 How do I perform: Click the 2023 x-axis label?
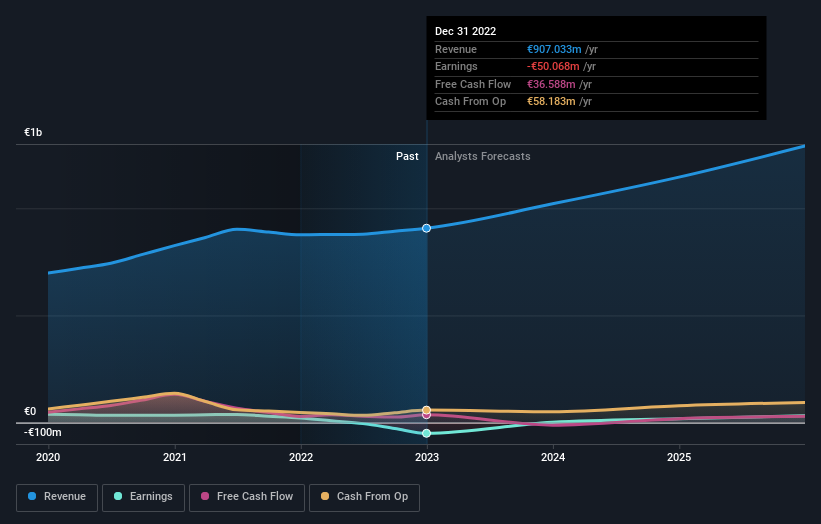tap(427, 458)
